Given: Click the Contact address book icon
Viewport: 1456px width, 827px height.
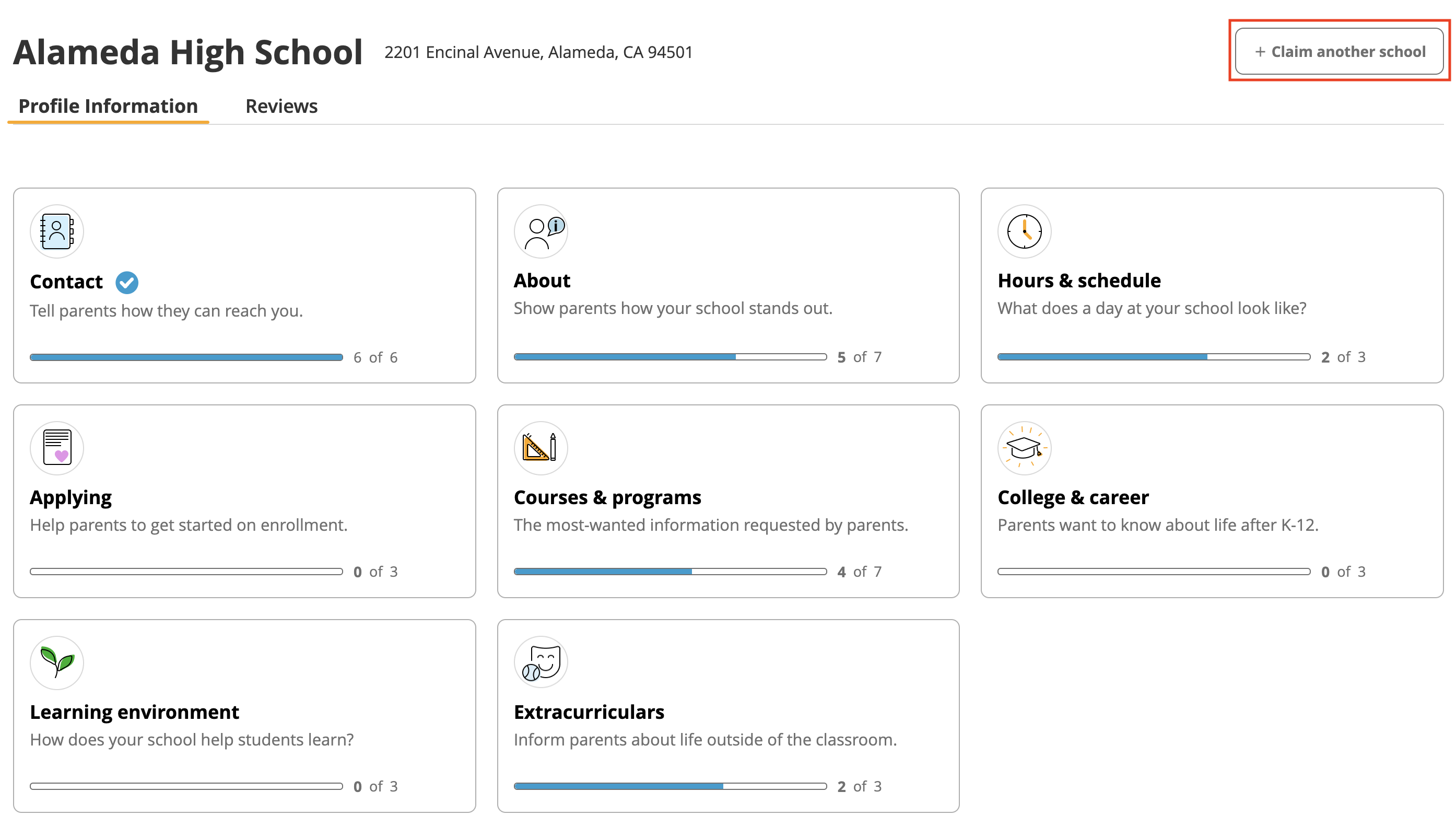Looking at the screenshot, I should click(57, 231).
